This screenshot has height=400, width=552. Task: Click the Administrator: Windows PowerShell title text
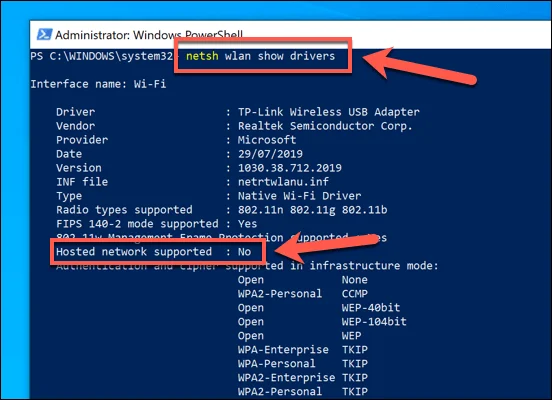click(x=149, y=35)
